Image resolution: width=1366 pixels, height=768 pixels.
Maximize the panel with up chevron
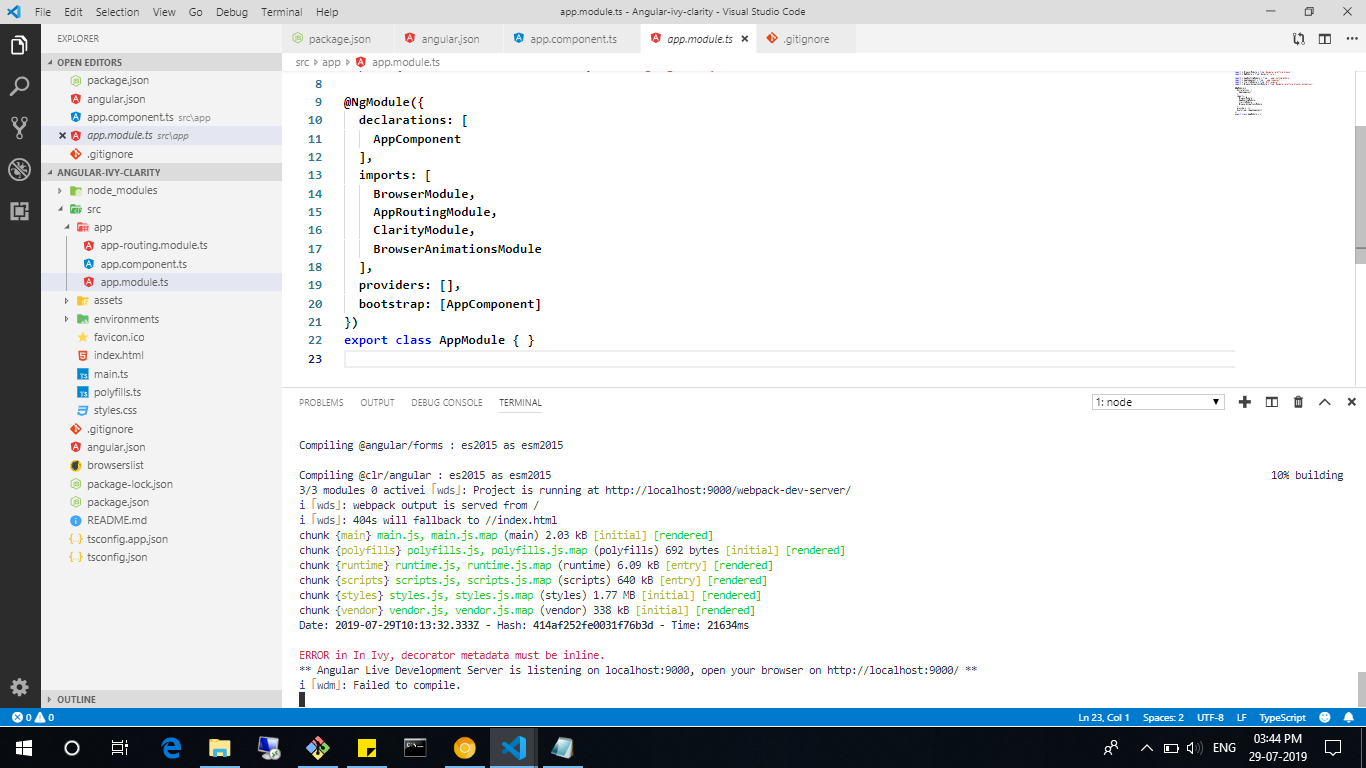(x=1324, y=402)
